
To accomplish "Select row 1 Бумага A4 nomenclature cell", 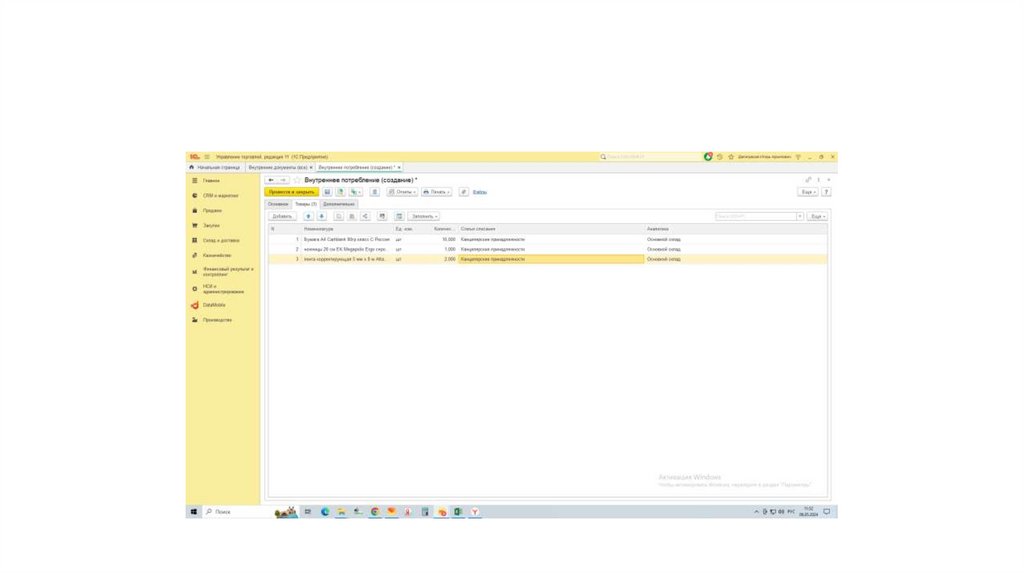I will click(x=347, y=240).
